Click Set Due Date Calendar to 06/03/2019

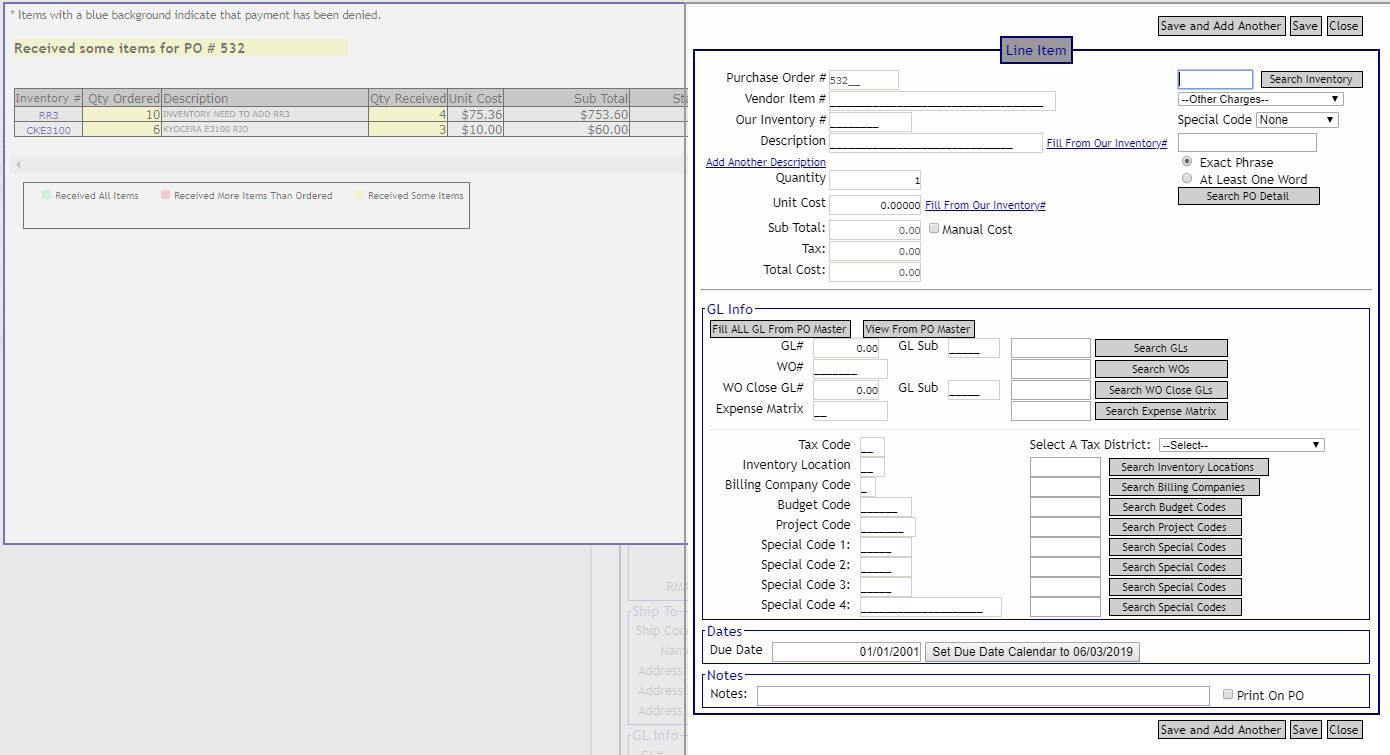1032,652
